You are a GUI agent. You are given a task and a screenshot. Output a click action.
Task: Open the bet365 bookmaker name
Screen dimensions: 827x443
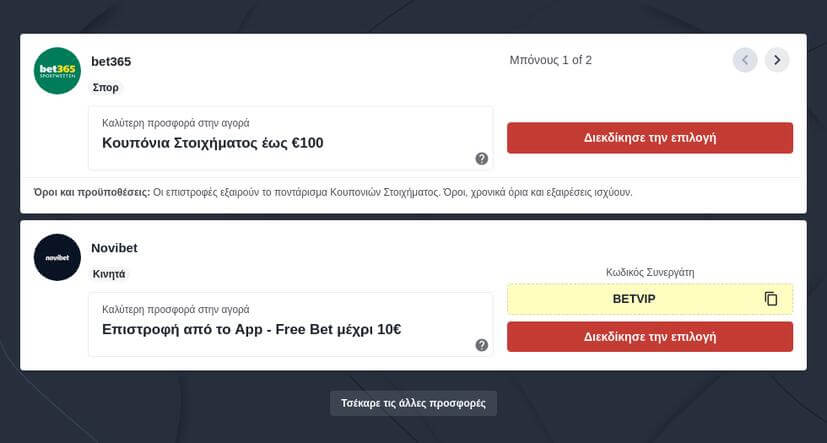(111, 62)
